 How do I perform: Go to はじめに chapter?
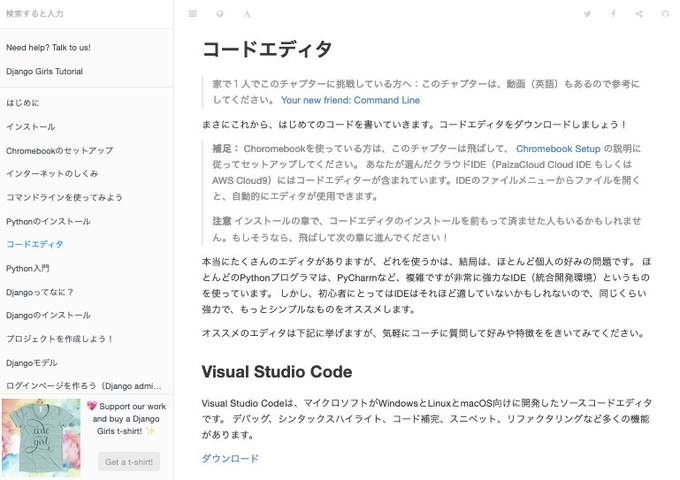pyautogui.click(x=23, y=103)
